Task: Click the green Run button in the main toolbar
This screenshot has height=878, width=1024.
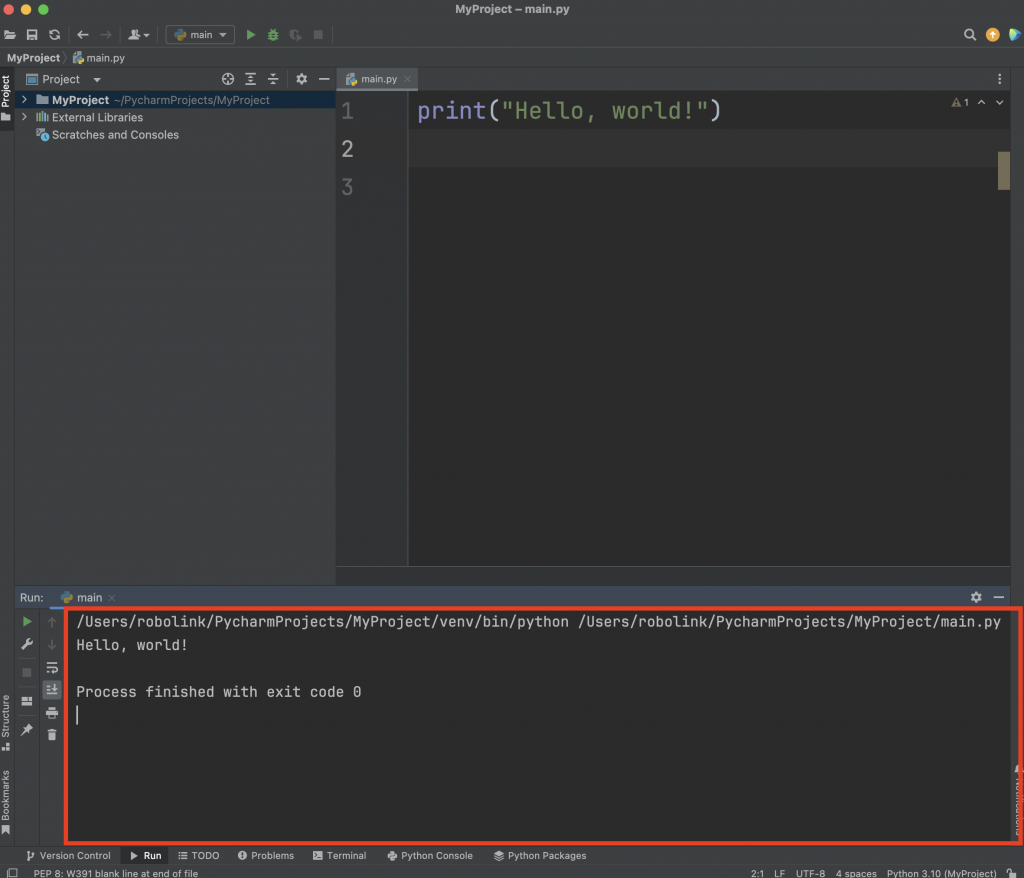Action: [x=251, y=35]
